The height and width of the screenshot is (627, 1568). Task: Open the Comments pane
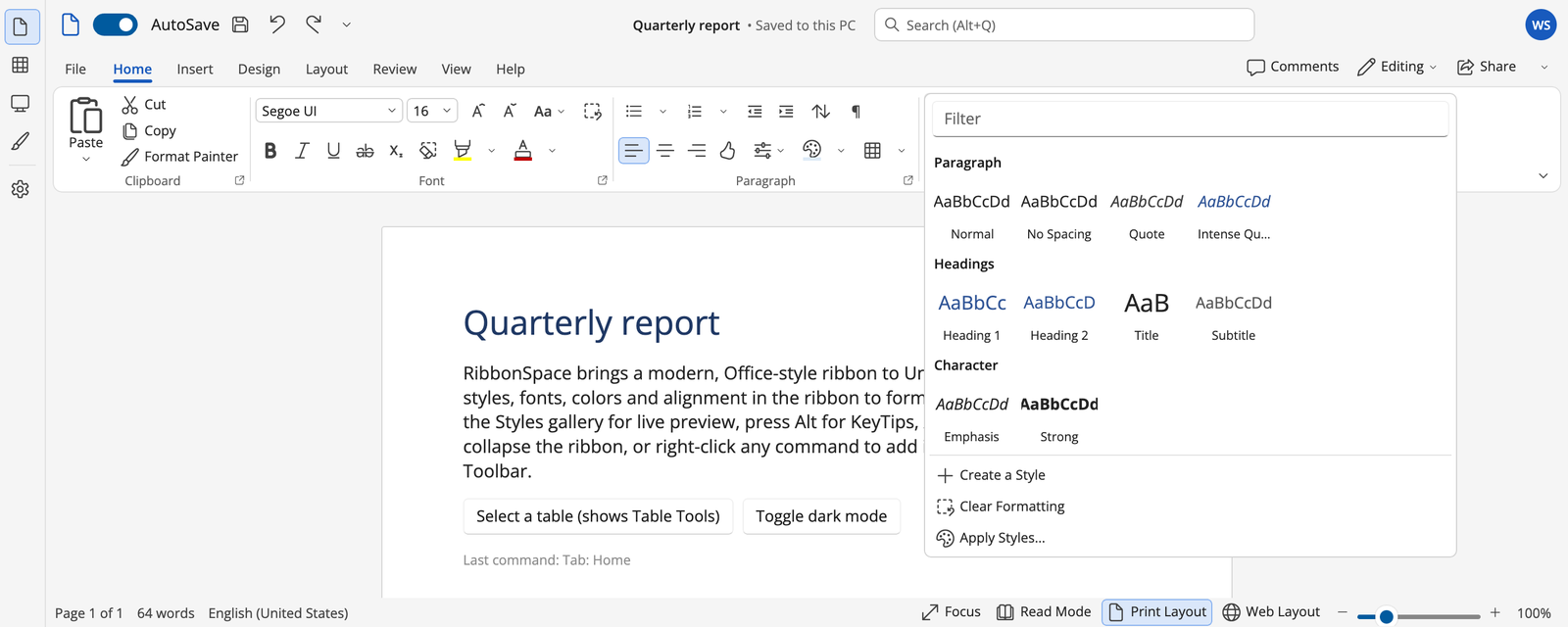(1293, 67)
